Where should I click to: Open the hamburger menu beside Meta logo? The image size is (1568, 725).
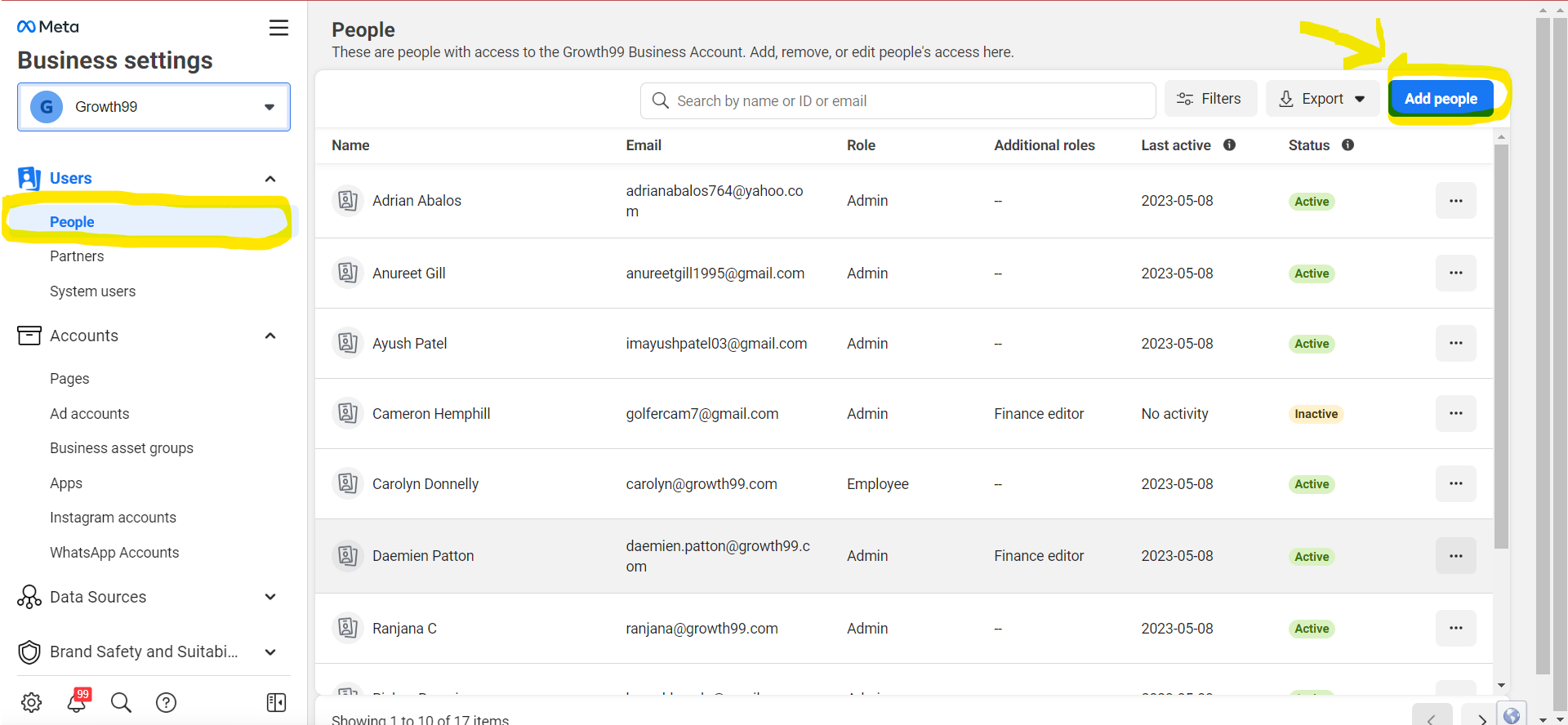pyautogui.click(x=278, y=28)
